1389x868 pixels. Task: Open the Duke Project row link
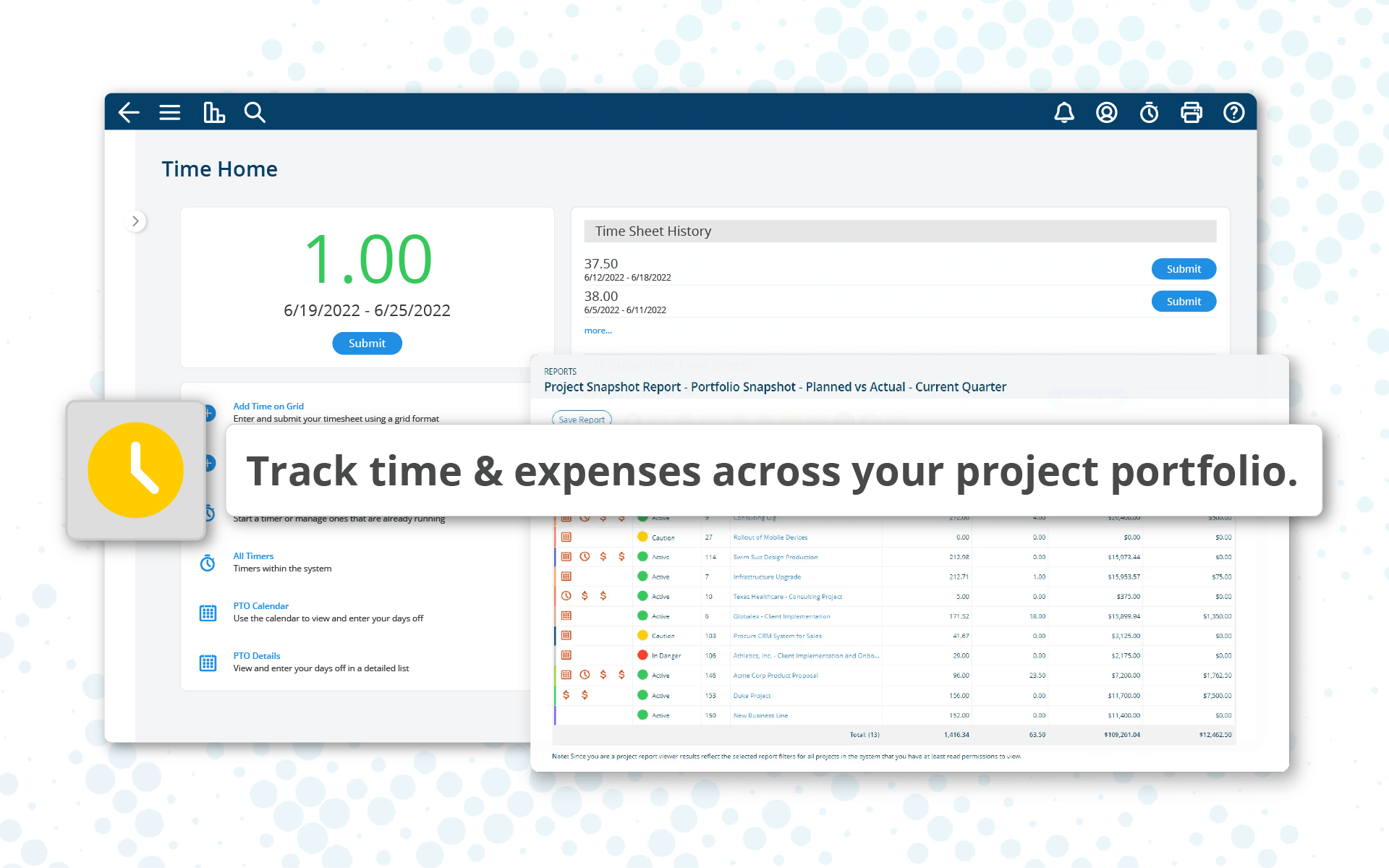click(752, 696)
